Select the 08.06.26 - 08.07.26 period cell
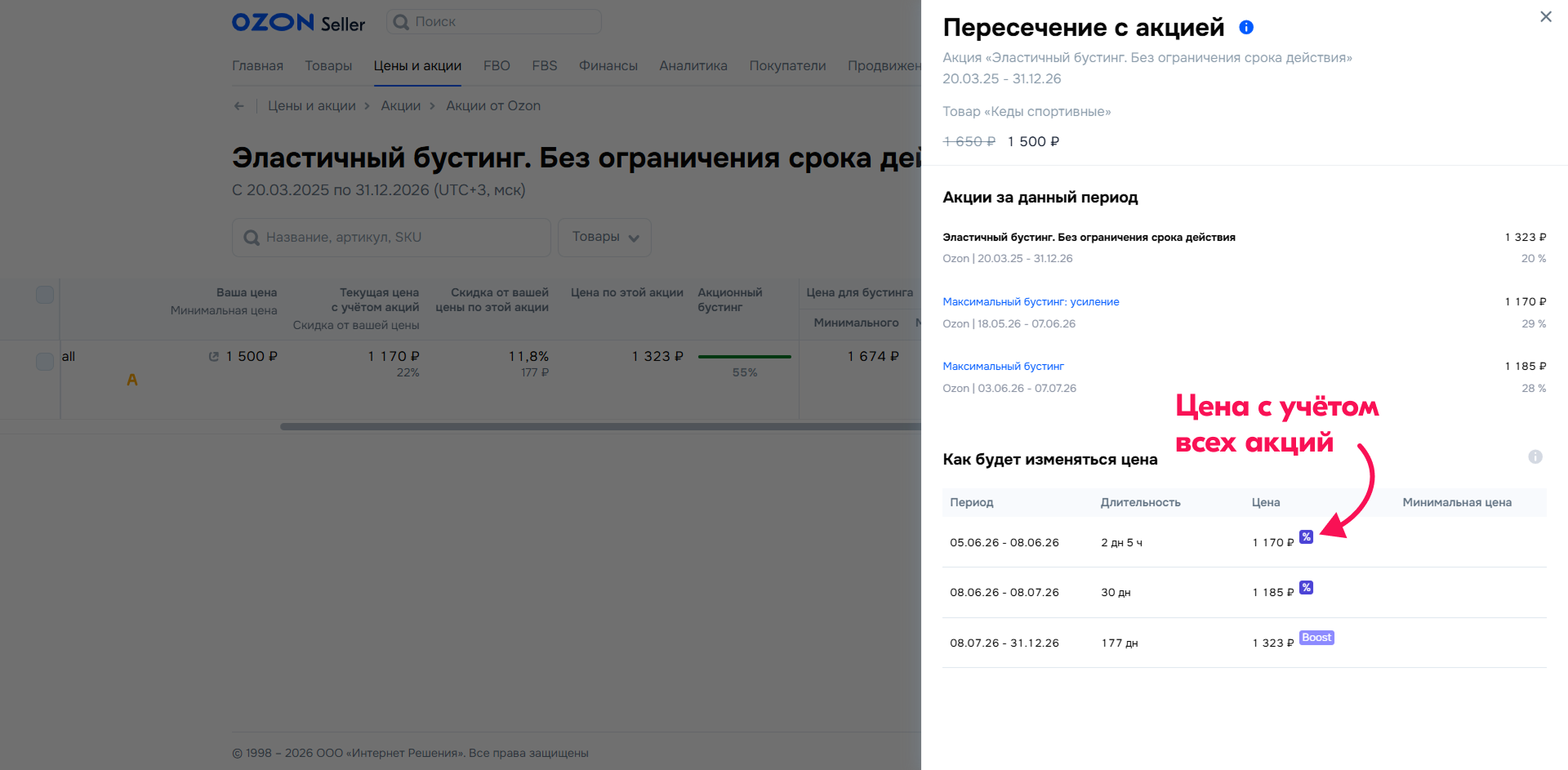 pyautogui.click(x=1004, y=593)
